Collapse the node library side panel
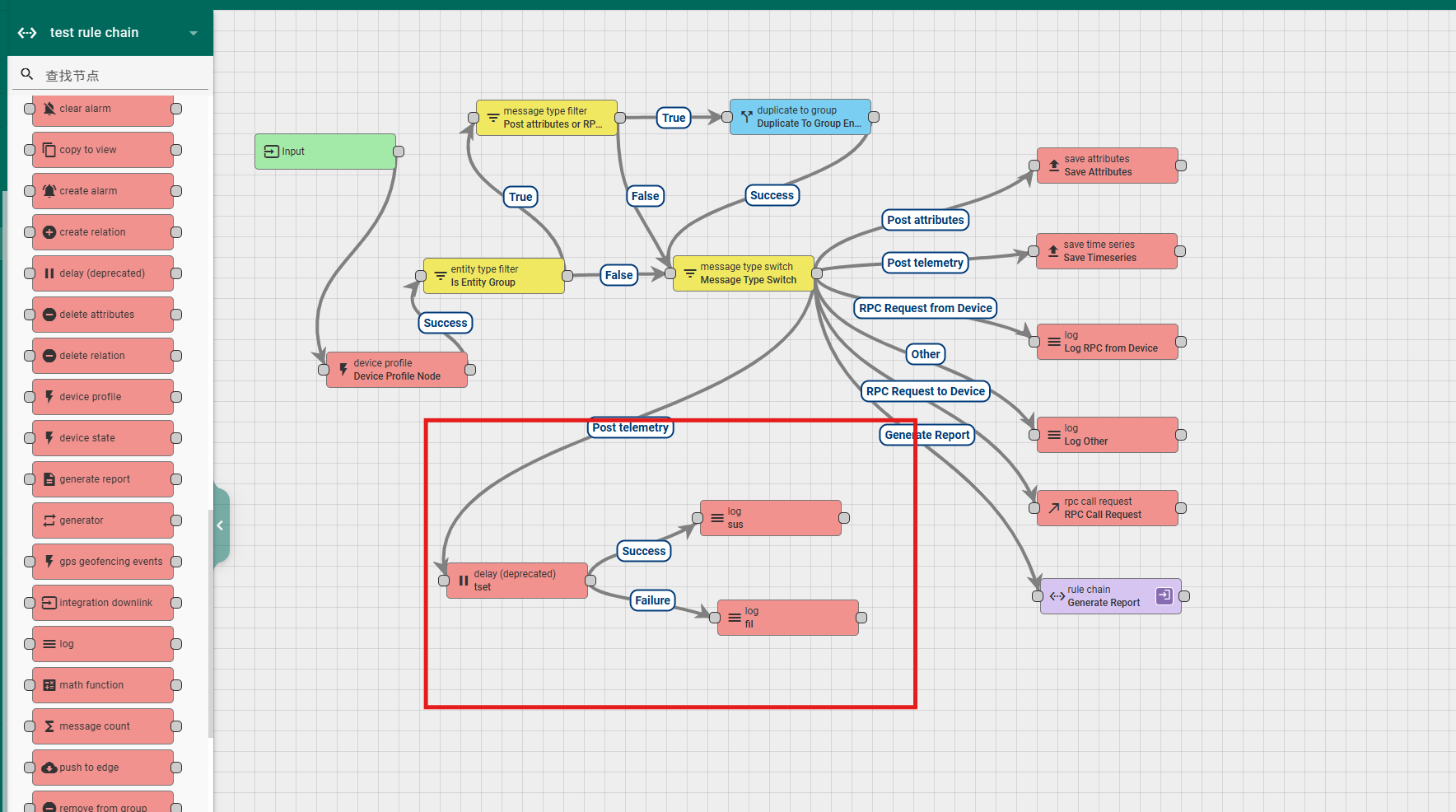1456x812 pixels. [x=220, y=525]
